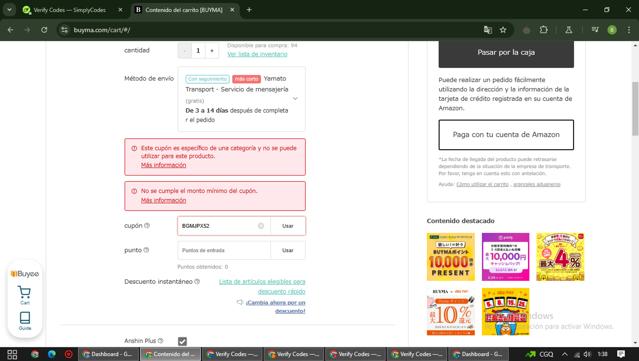
Task: Open the Windows notification center
Action: pyautogui.click(x=621, y=354)
